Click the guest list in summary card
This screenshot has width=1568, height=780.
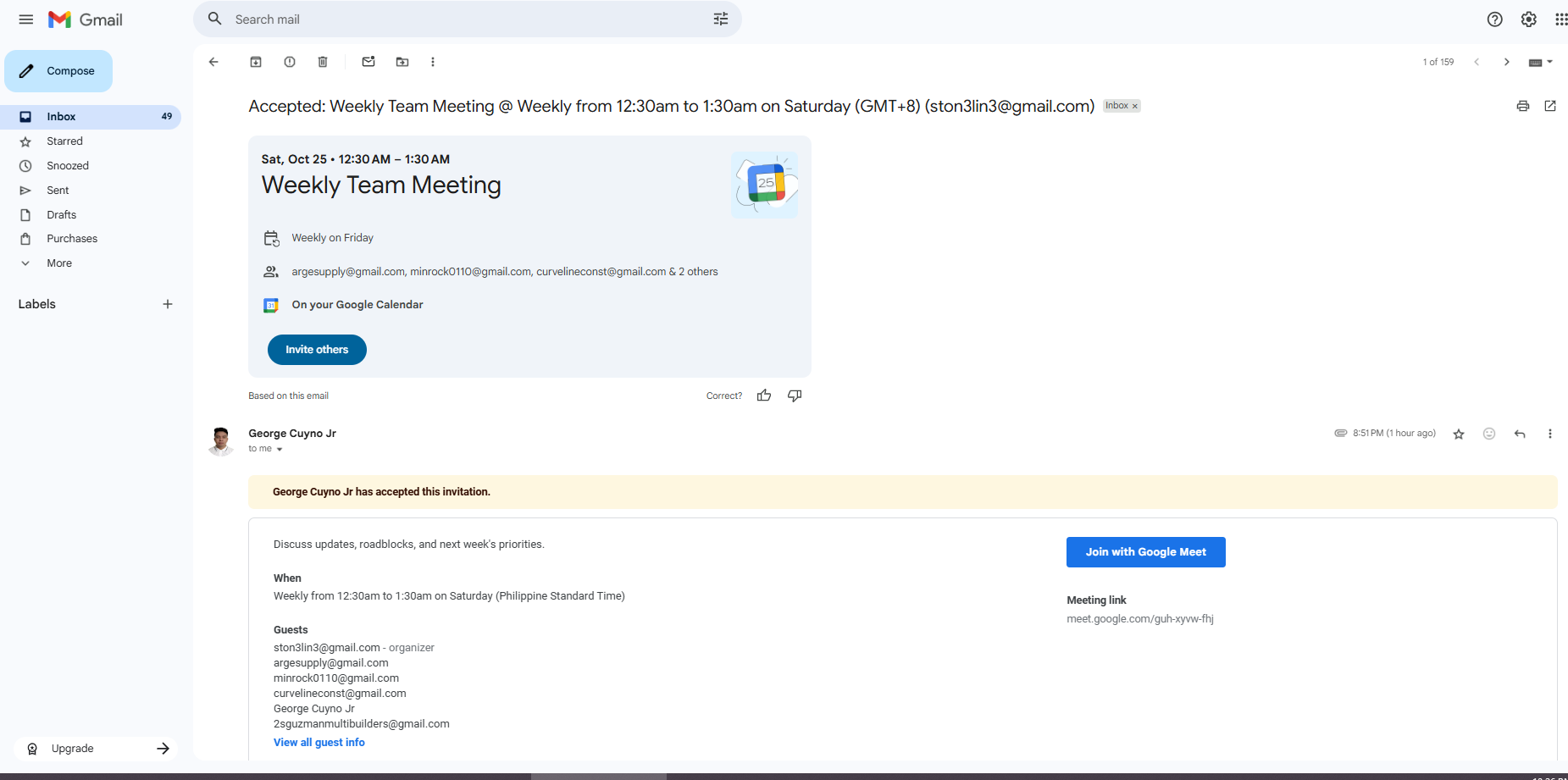(x=505, y=272)
